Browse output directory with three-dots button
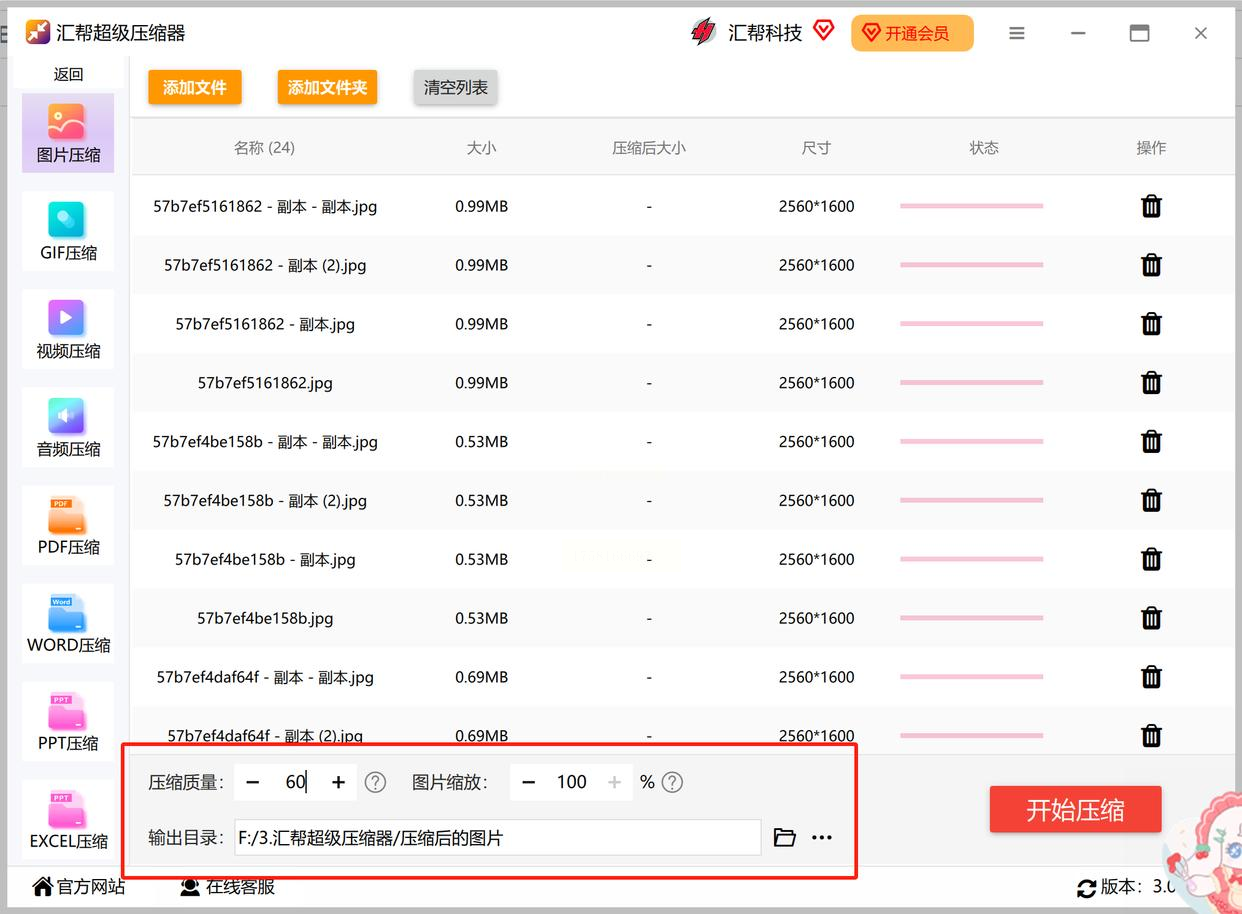 click(x=822, y=837)
